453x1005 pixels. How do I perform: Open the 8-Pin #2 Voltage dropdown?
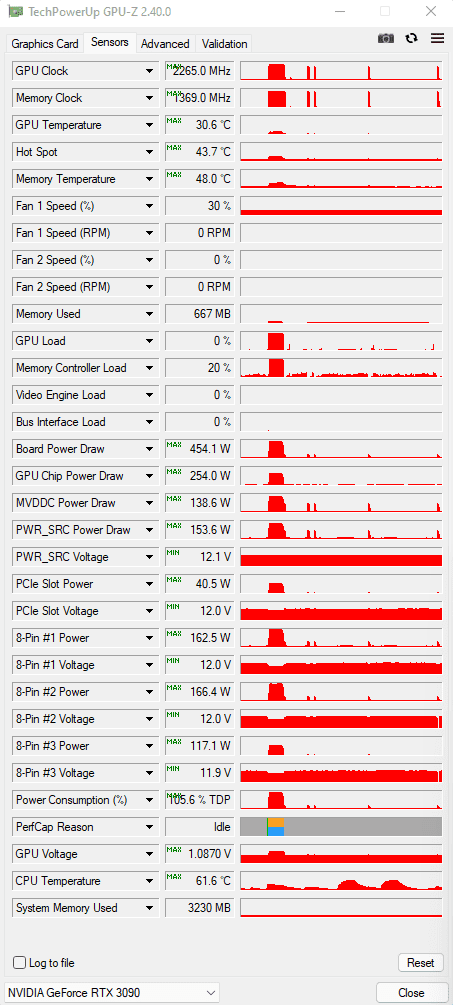(149, 719)
